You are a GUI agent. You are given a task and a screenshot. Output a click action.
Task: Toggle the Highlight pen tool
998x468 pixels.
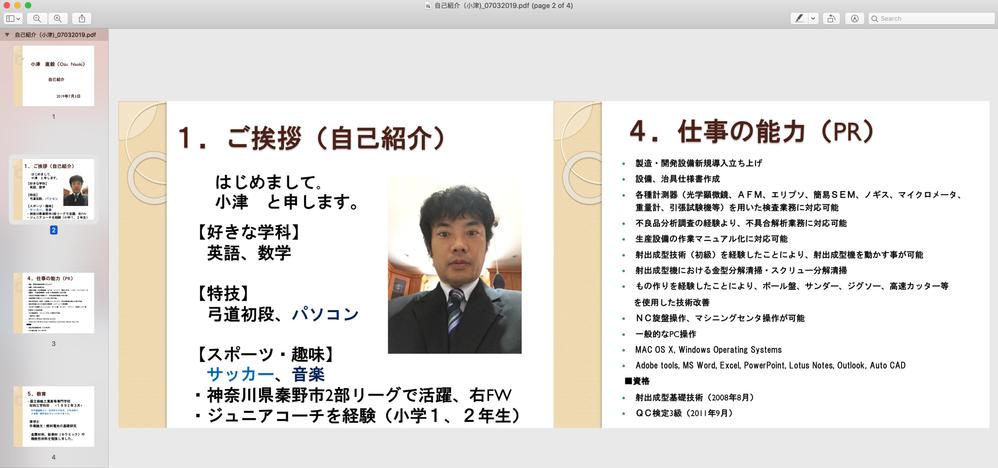click(799, 19)
